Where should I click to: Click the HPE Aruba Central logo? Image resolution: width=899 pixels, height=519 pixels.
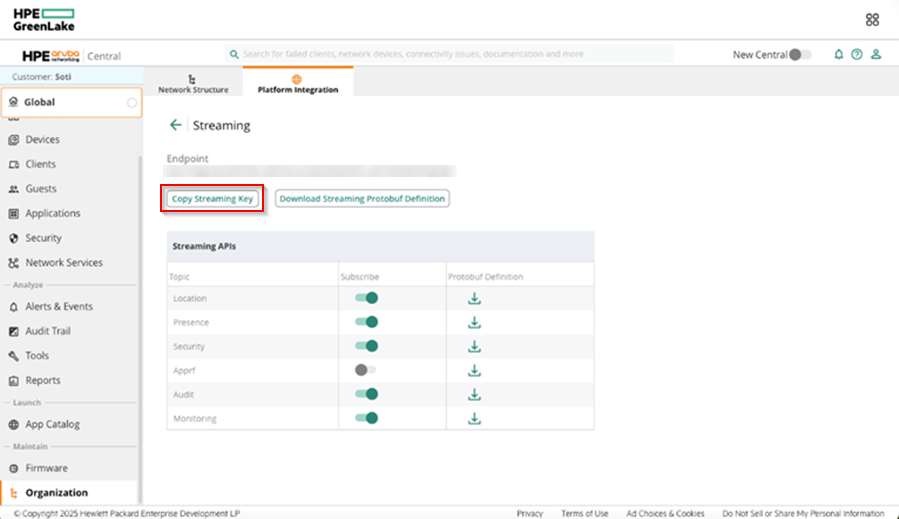click(71, 56)
